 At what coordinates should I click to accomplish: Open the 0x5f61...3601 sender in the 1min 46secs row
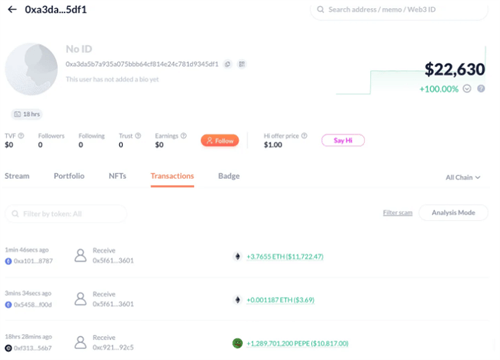click(113, 261)
